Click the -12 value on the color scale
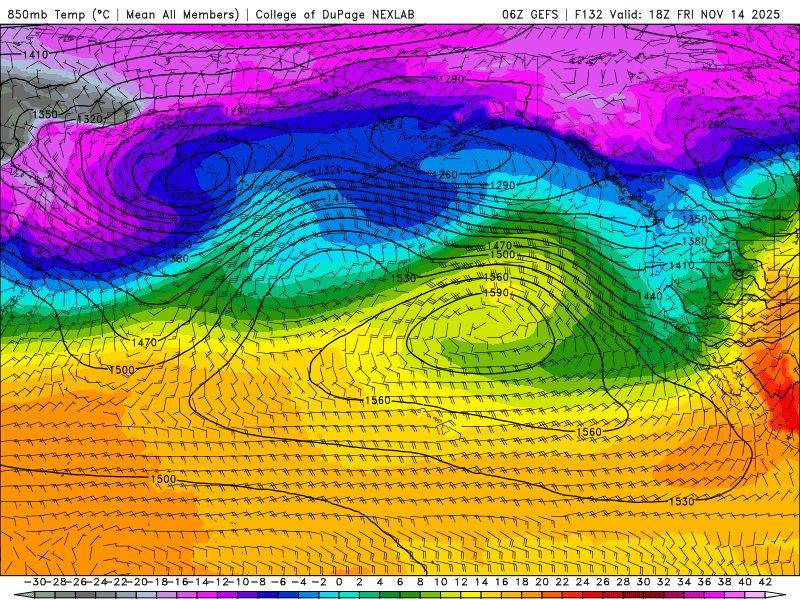The width and height of the screenshot is (800, 600). pyautogui.click(x=218, y=582)
